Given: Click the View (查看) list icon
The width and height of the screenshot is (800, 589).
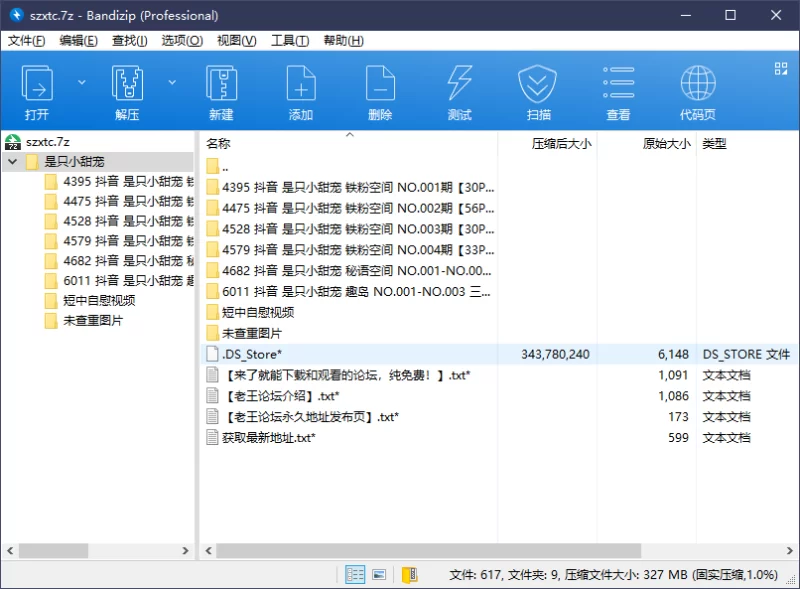Looking at the screenshot, I should 618,92.
